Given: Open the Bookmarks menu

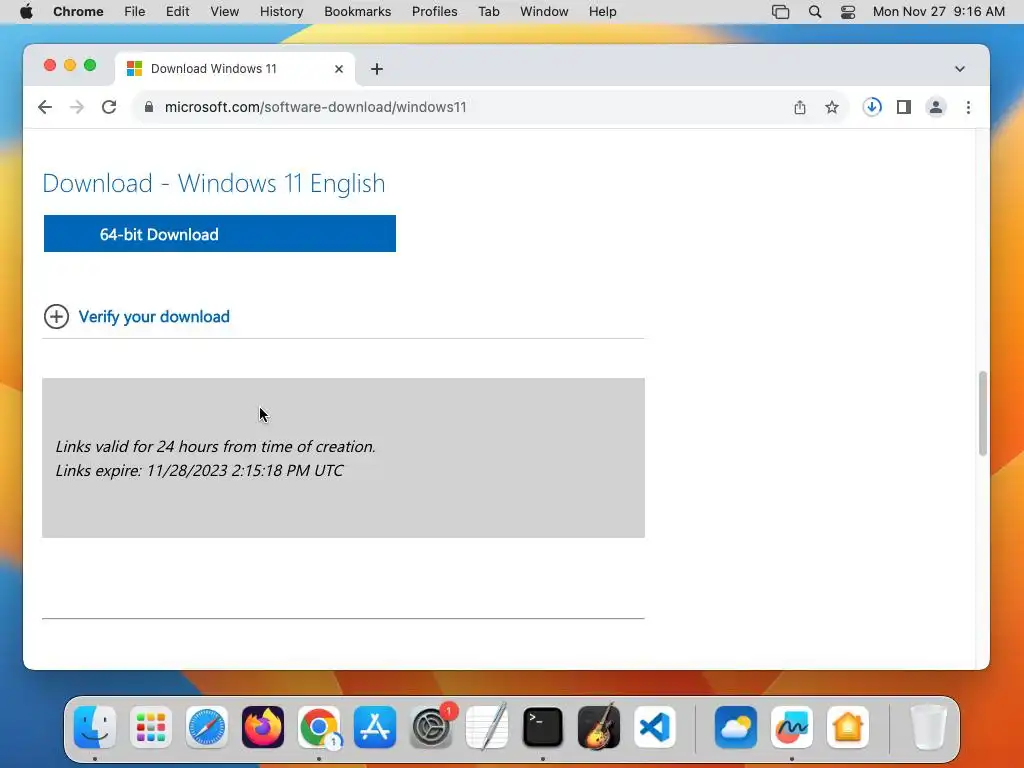Looking at the screenshot, I should tap(357, 11).
